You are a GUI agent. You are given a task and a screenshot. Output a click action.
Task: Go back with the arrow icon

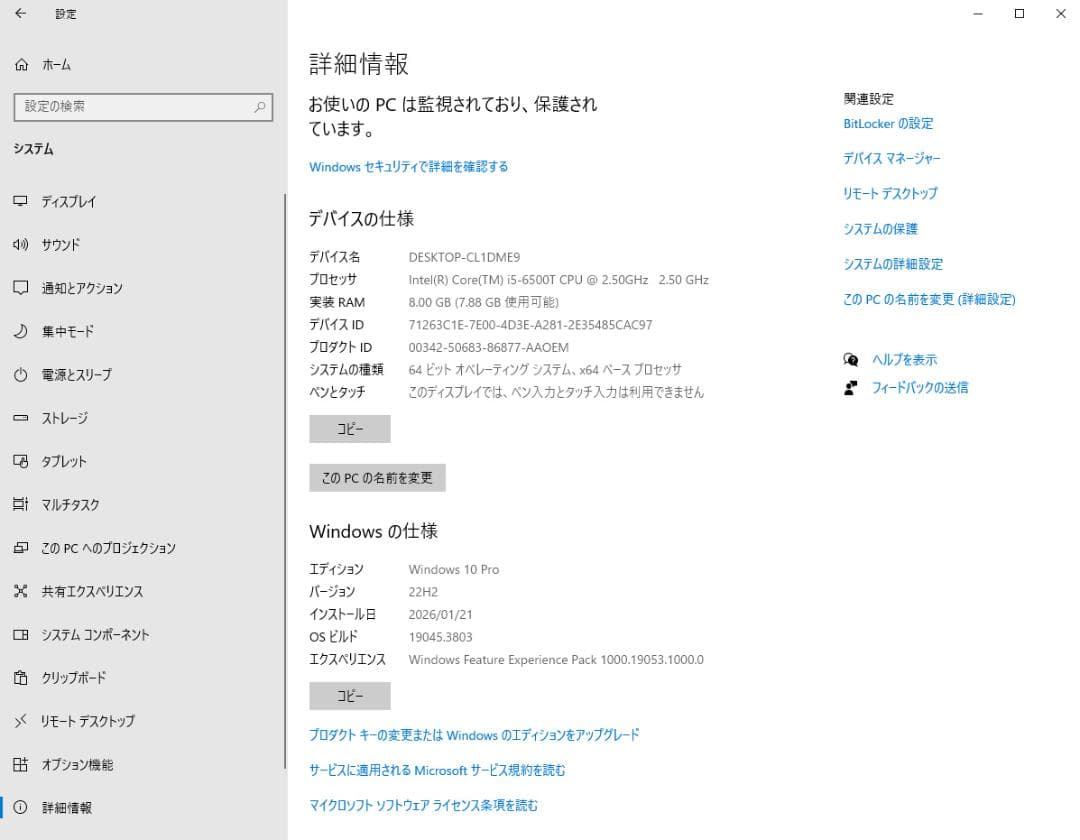click(21, 13)
